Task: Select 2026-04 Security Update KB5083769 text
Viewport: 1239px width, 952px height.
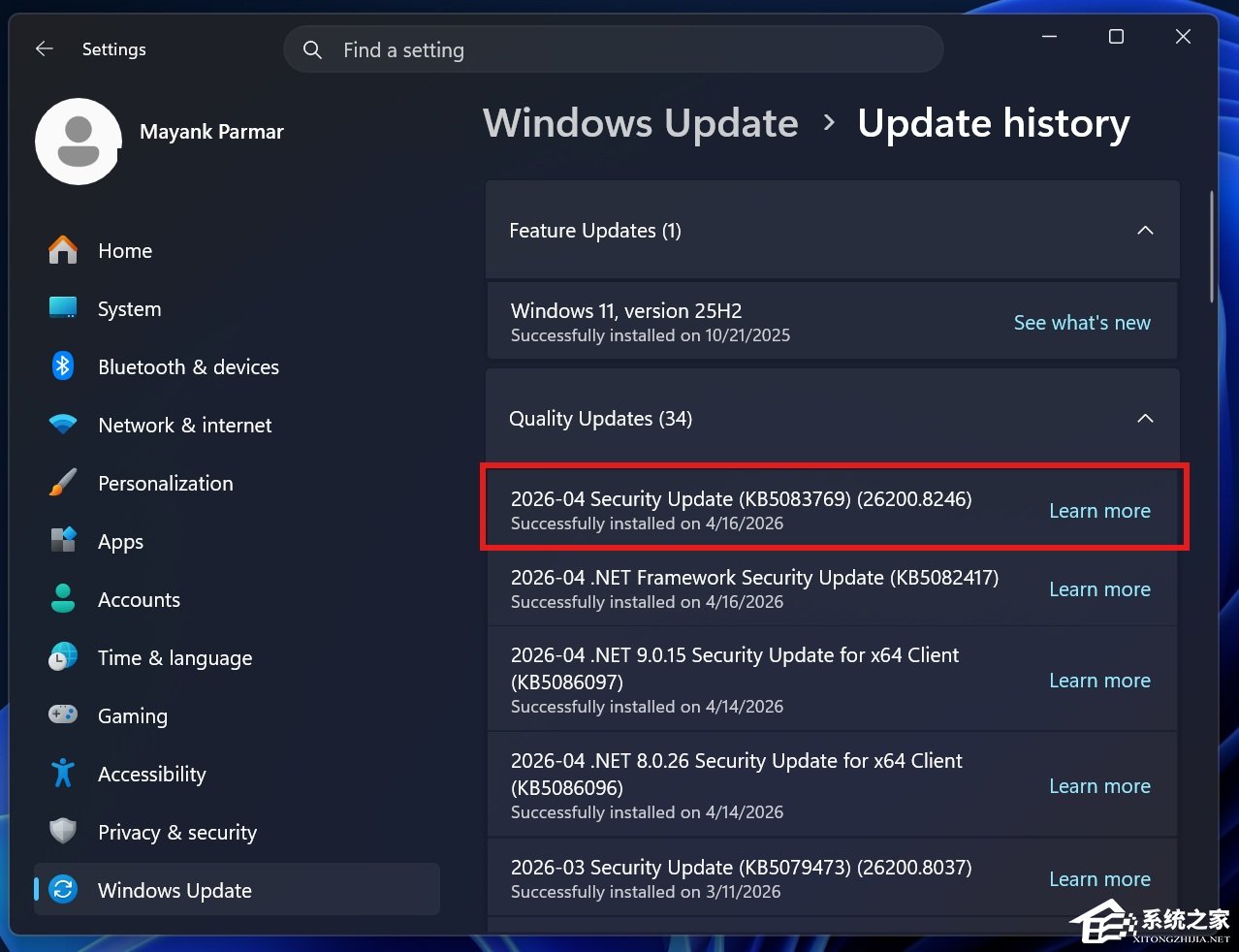Action: [742, 498]
